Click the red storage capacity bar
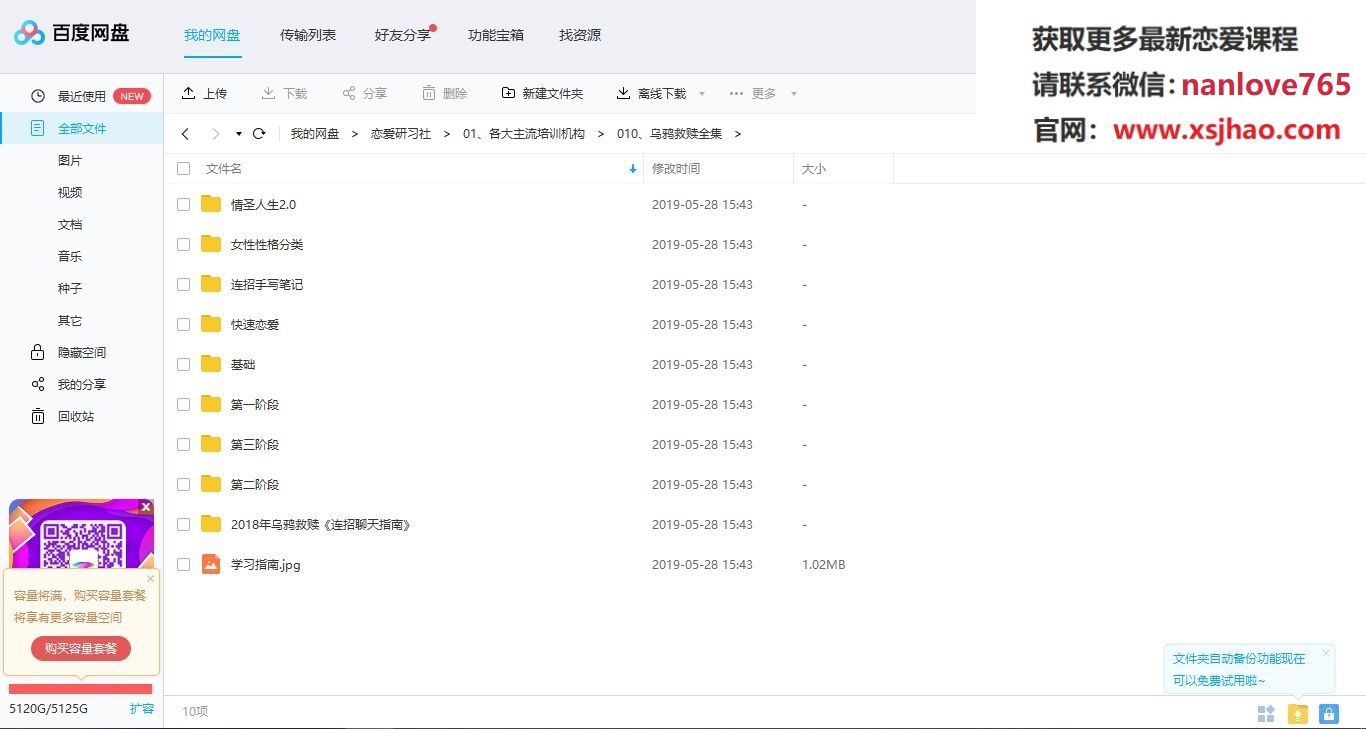 coord(80,689)
